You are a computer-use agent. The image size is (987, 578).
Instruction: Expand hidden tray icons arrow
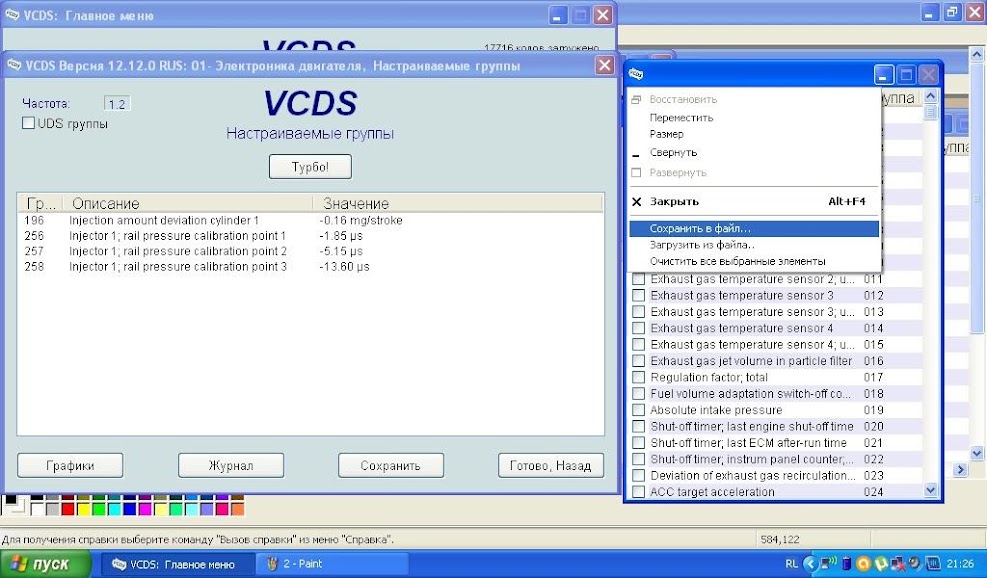[x=811, y=564]
